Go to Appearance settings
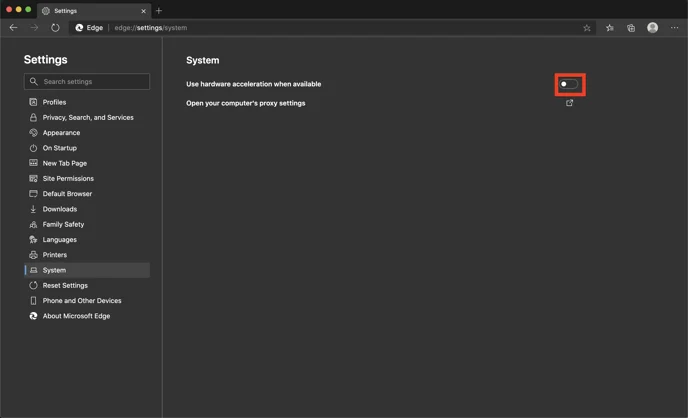Viewport: 688px width, 418px height. [61, 132]
